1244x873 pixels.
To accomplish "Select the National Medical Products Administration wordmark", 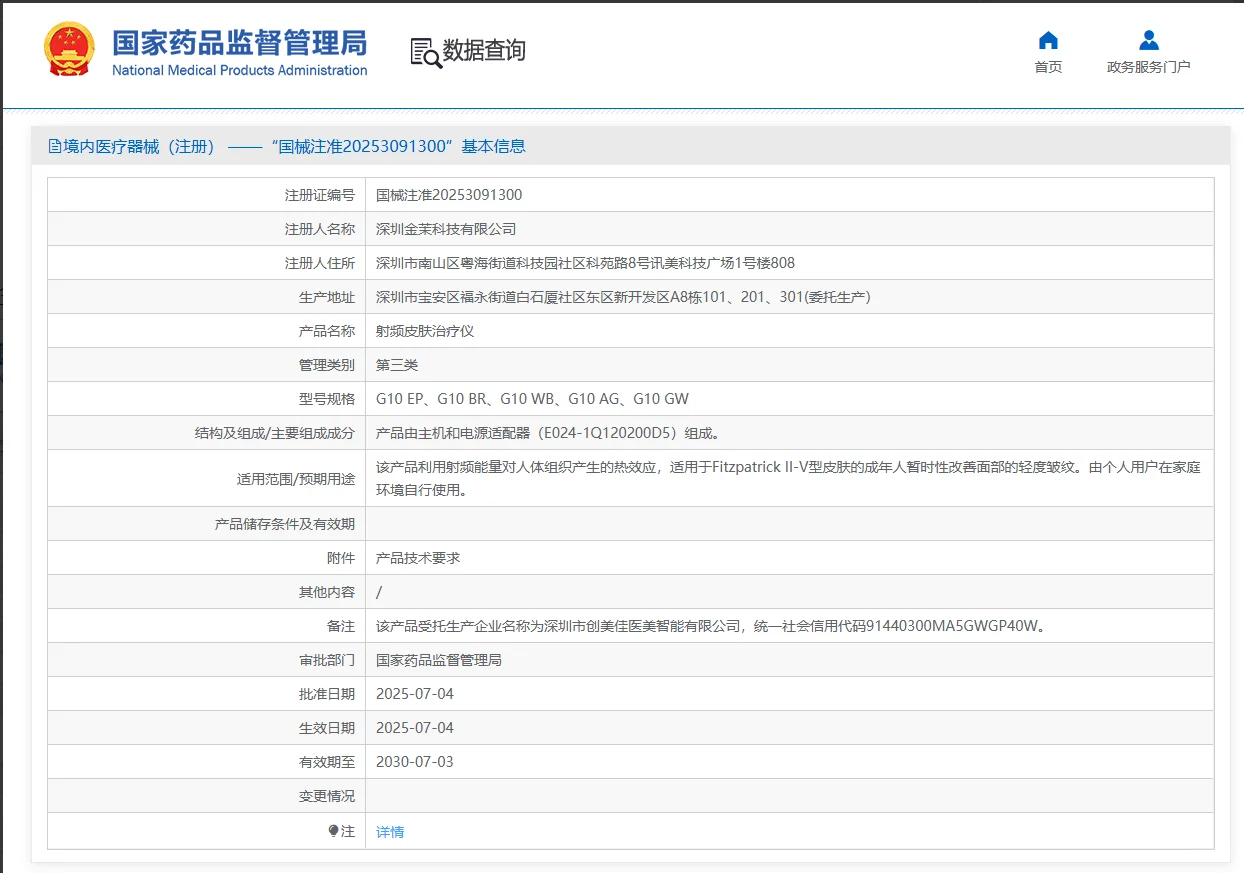I will (x=240, y=70).
